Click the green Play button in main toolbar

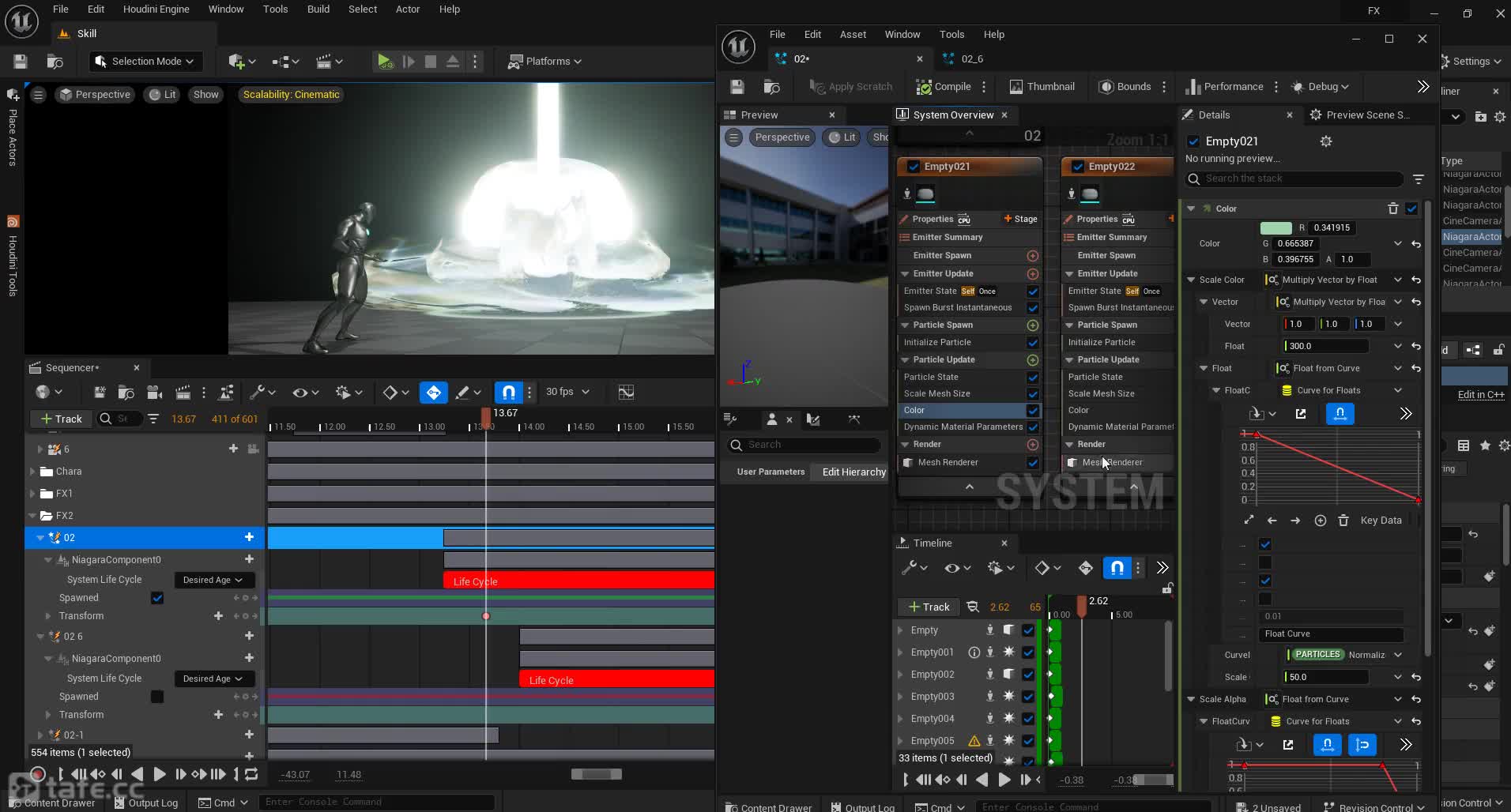tap(384, 61)
